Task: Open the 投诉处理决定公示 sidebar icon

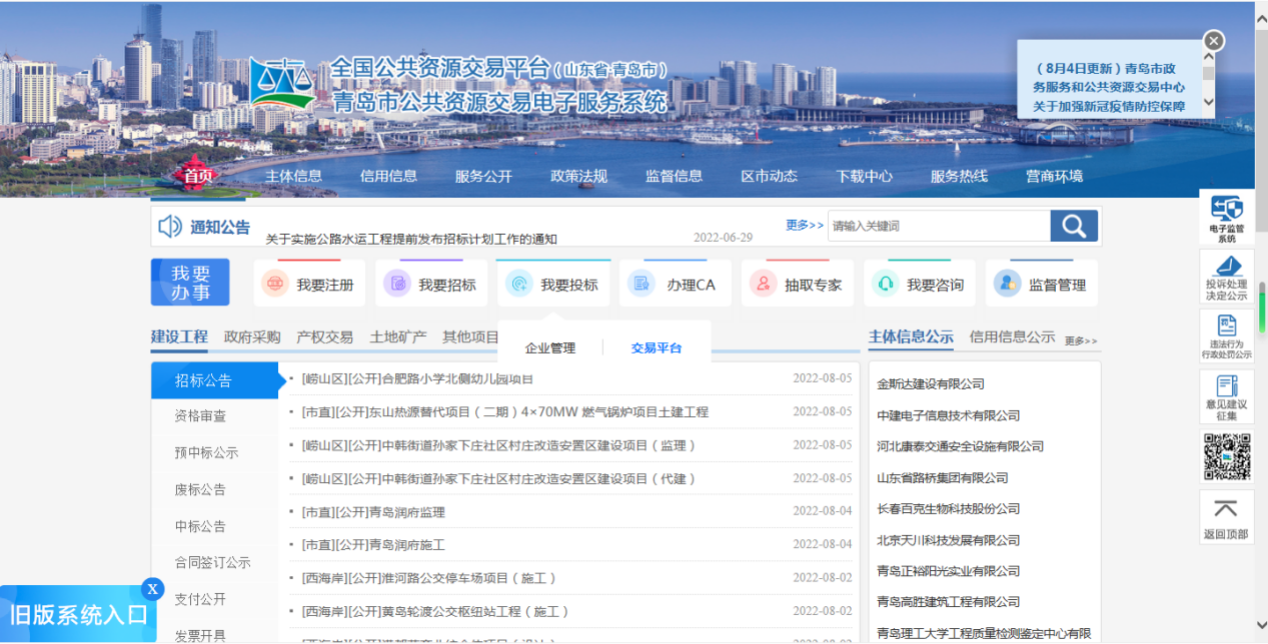Action: 1227,277
